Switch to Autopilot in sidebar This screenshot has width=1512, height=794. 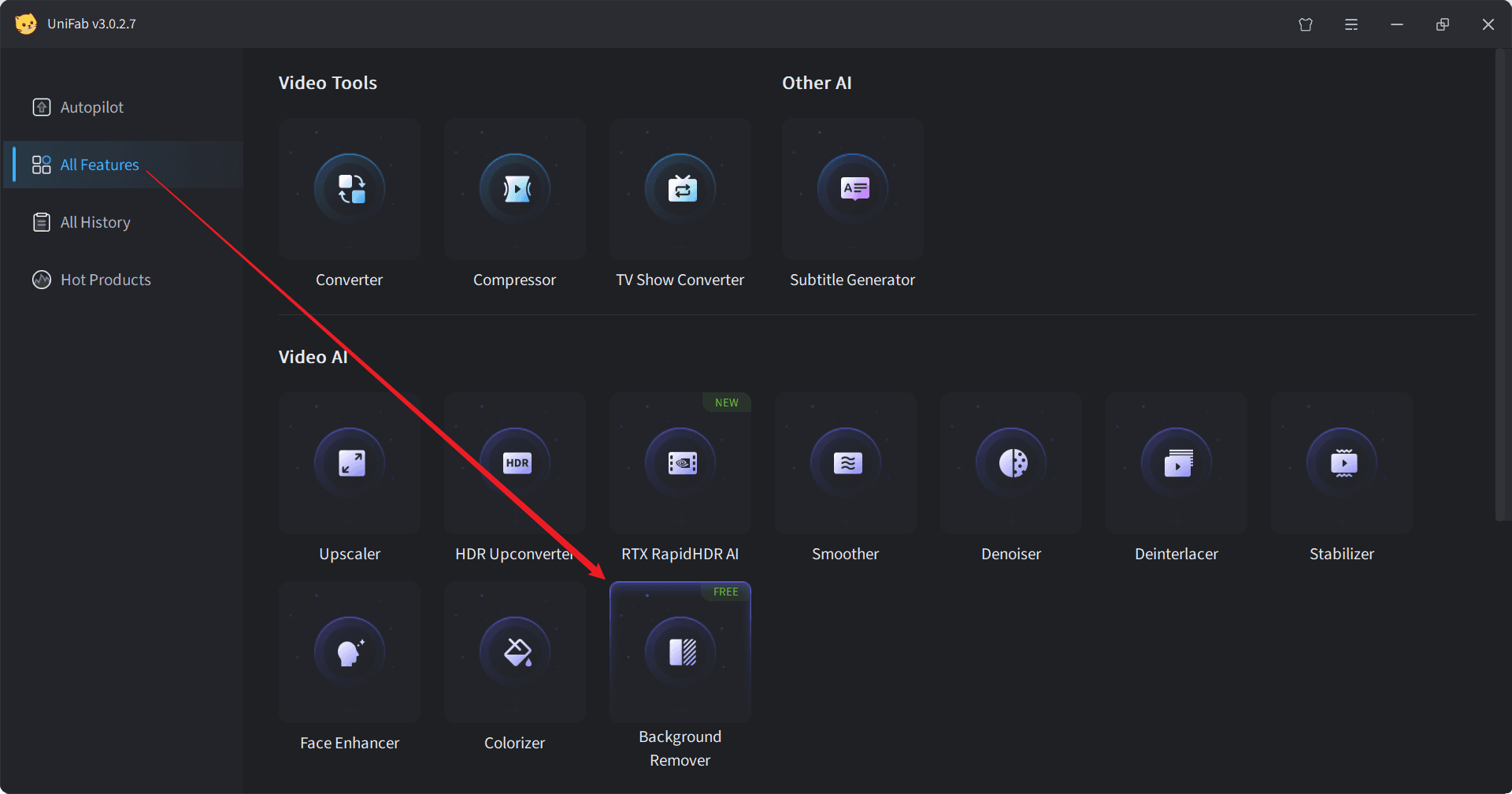pyautogui.click(x=124, y=107)
